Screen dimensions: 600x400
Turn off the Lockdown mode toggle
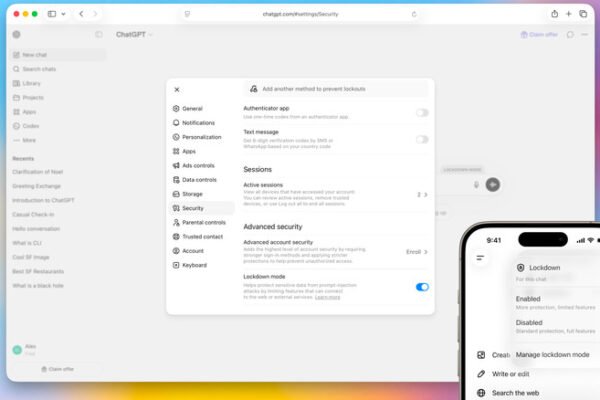[422, 287]
